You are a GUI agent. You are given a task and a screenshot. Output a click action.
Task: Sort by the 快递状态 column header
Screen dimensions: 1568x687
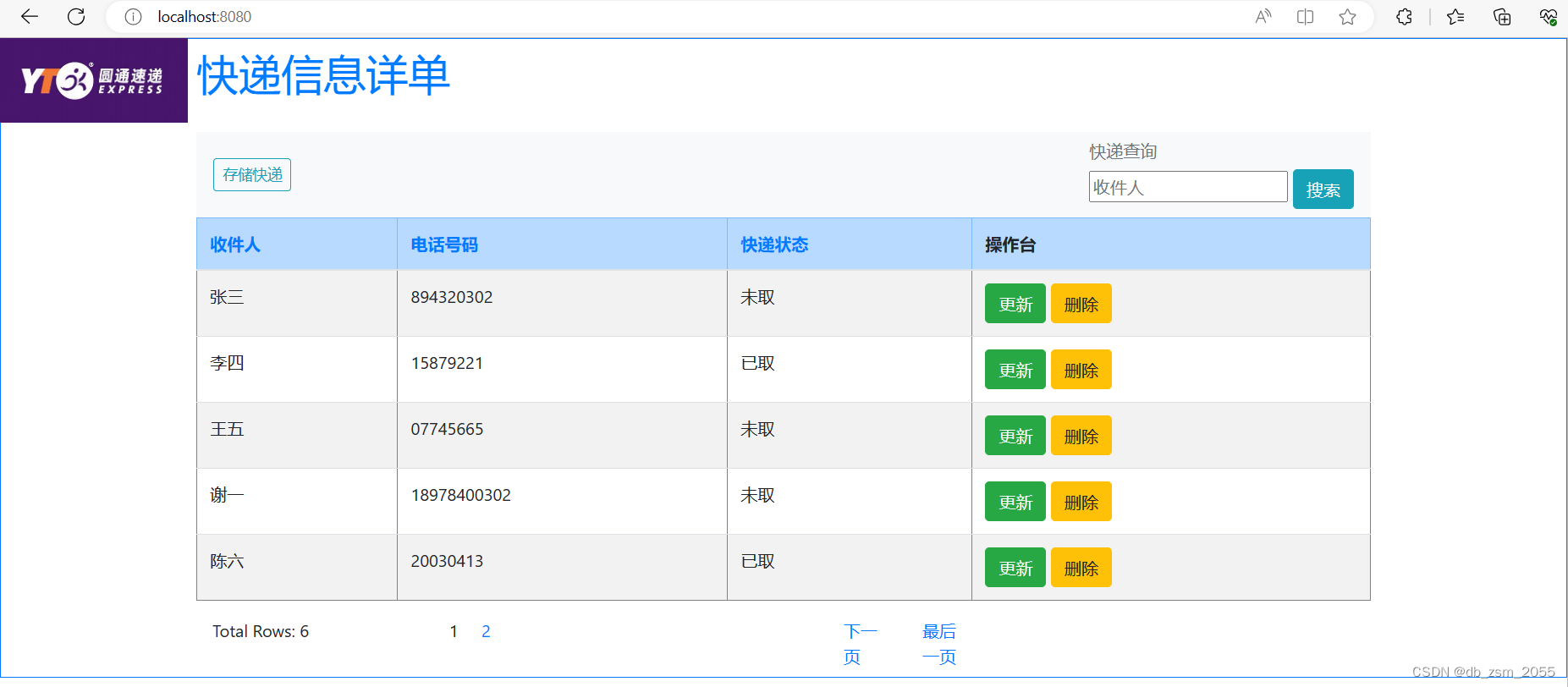pyautogui.click(x=774, y=245)
